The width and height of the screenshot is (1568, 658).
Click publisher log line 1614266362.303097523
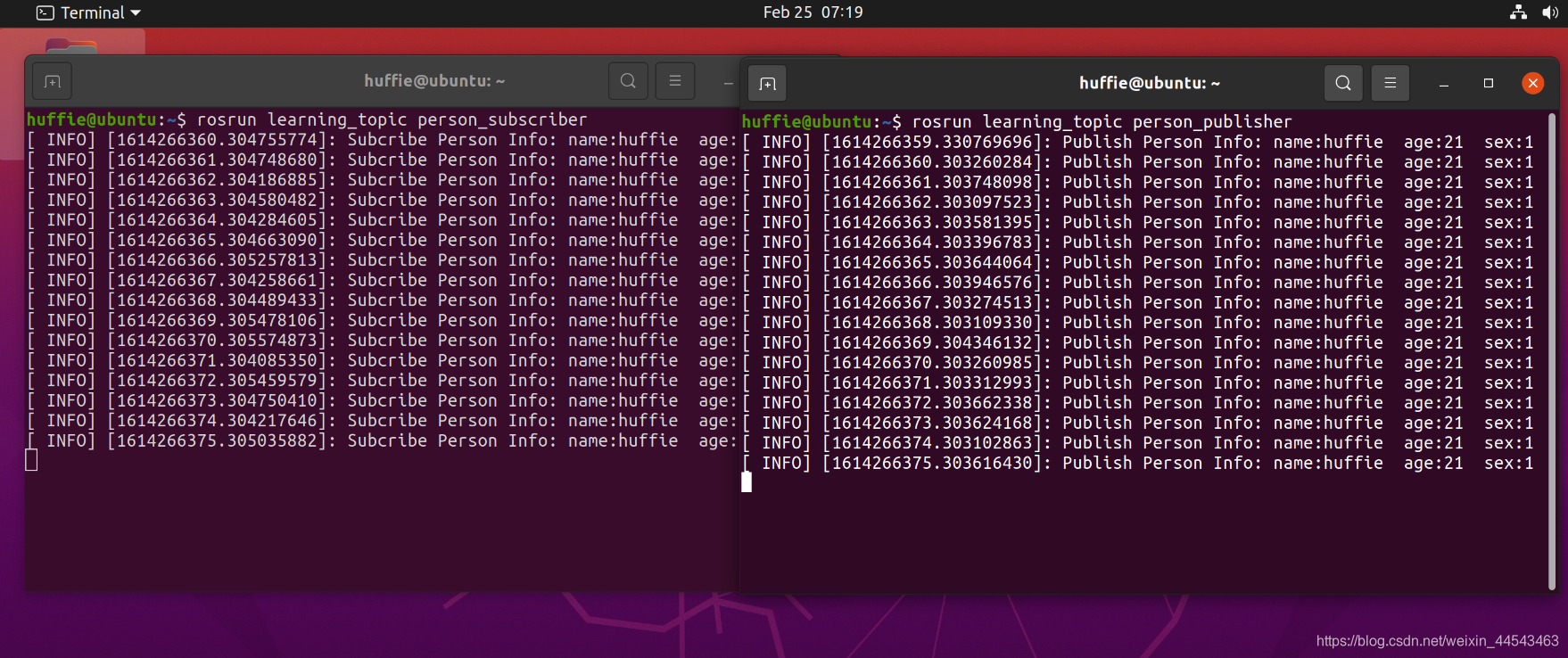pos(1138,202)
